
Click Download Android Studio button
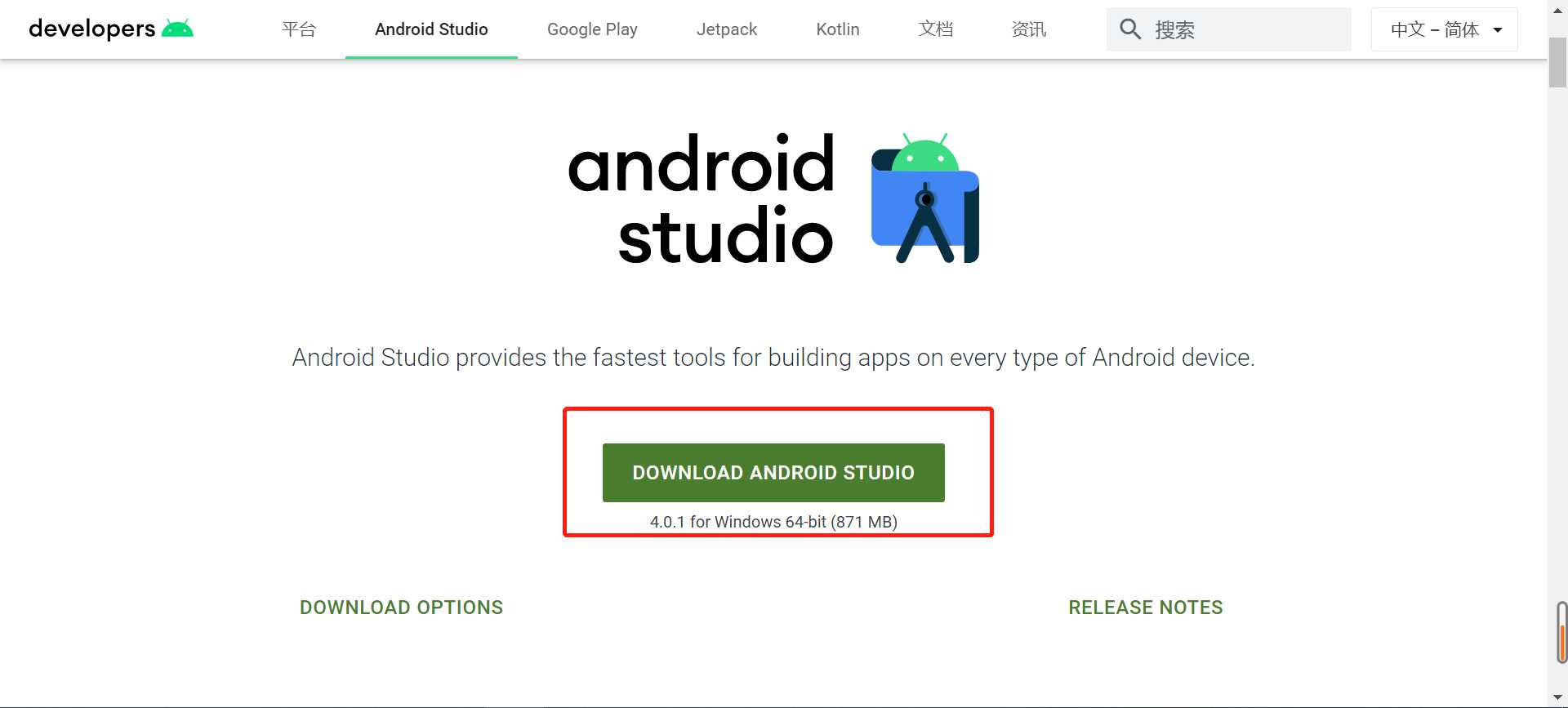click(x=773, y=473)
